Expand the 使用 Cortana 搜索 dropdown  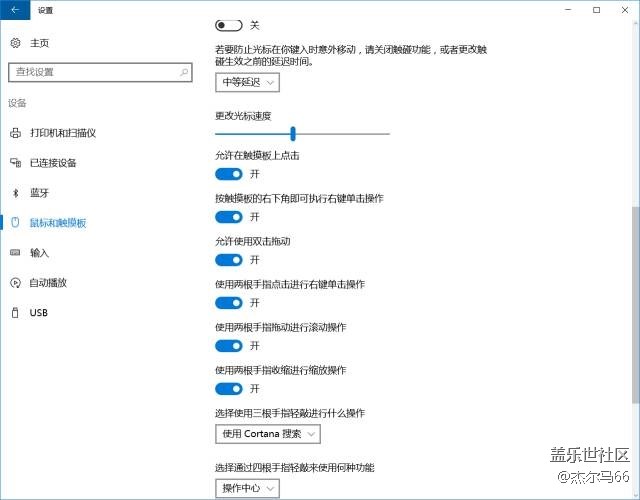267,434
